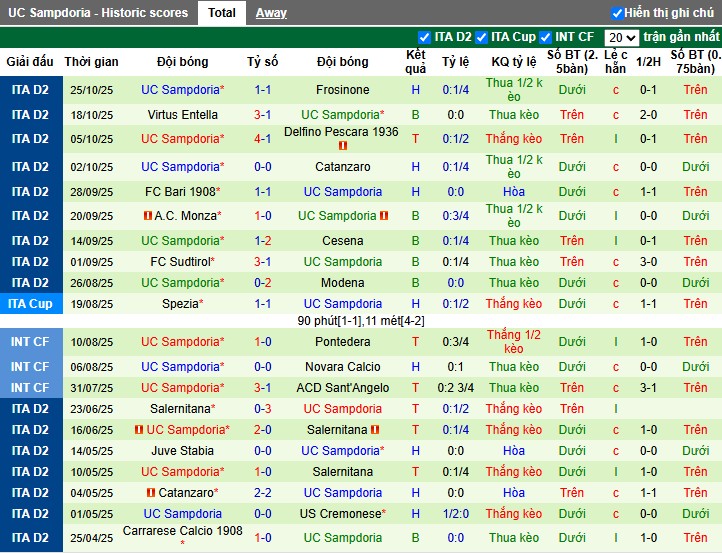This screenshot has width=722, height=553.
Task: Click the 4-1 score against Delfino Pescara
Action: tap(263, 139)
